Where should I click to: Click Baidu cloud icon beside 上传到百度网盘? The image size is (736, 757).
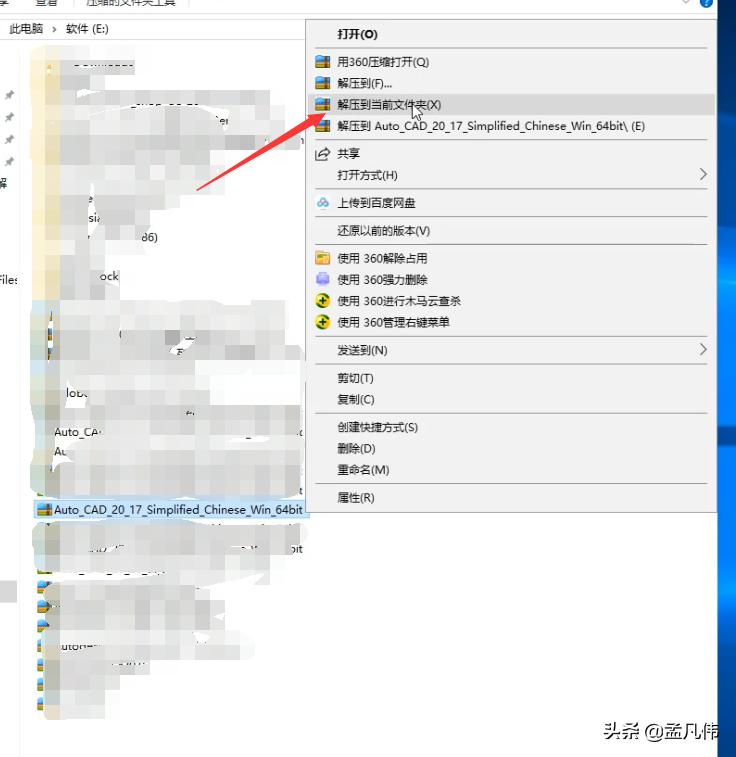322,203
